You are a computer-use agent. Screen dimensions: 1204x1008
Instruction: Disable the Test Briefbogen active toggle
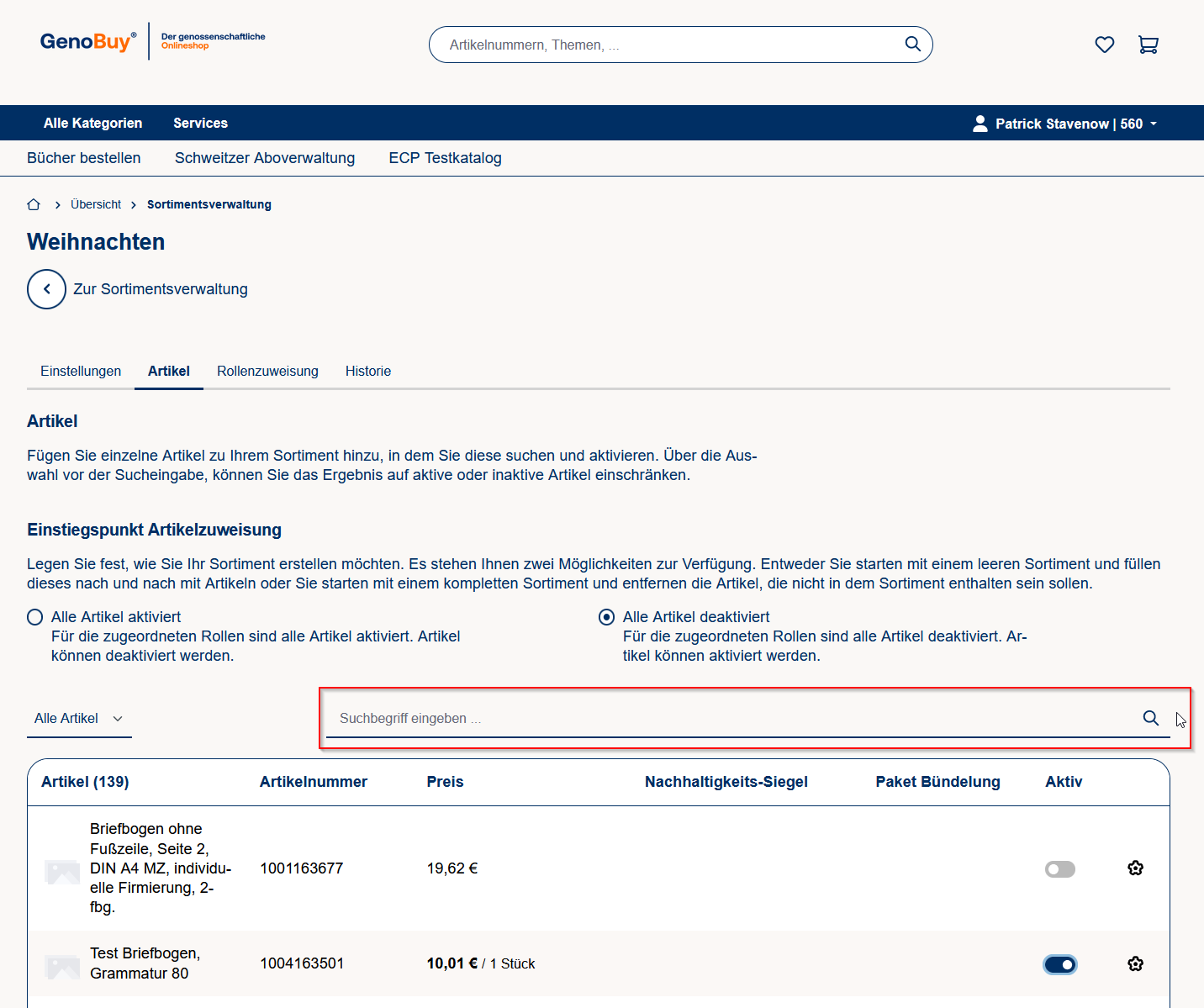(x=1059, y=964)
